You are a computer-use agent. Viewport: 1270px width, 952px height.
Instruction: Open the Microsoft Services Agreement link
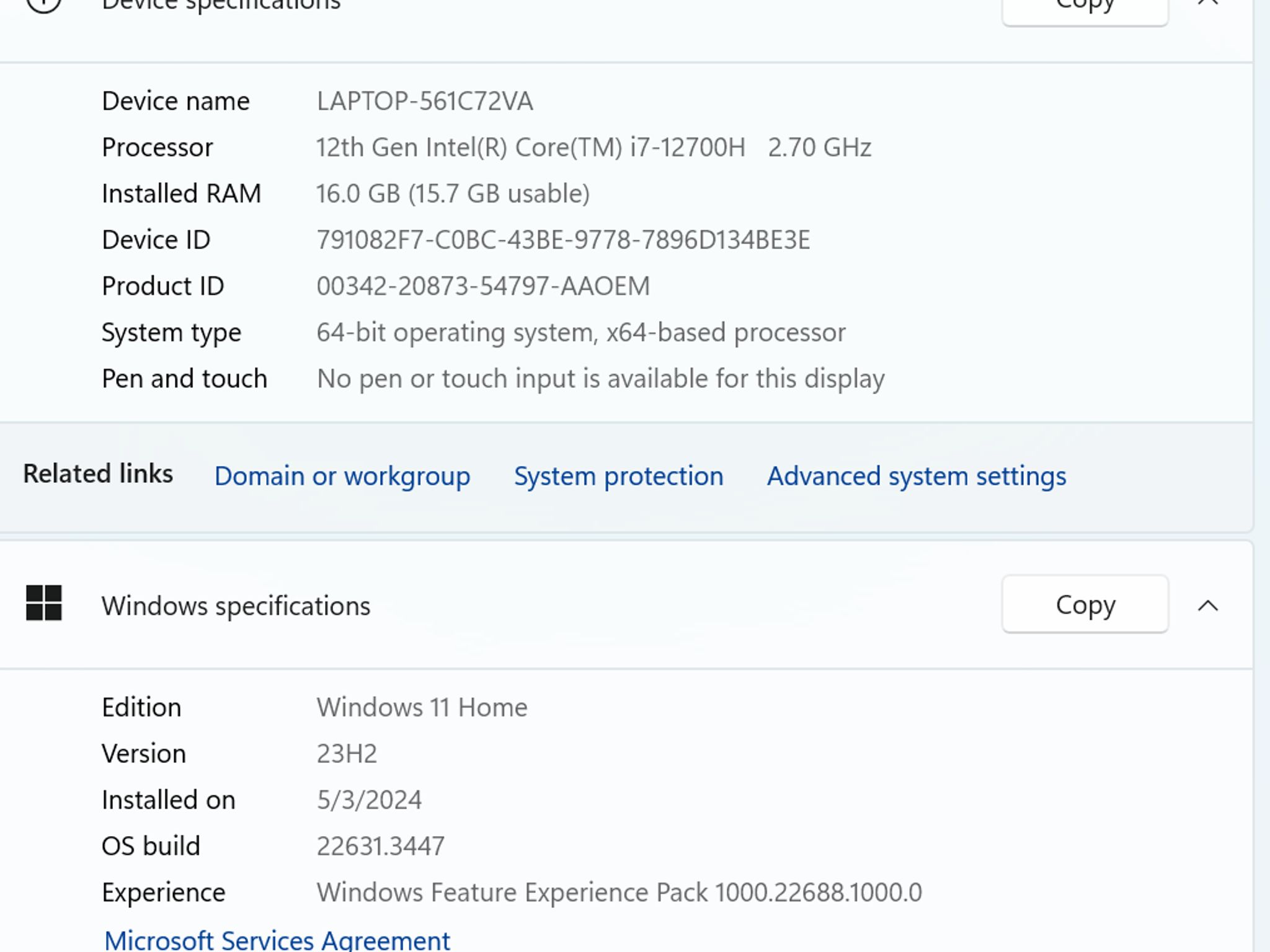277,940
